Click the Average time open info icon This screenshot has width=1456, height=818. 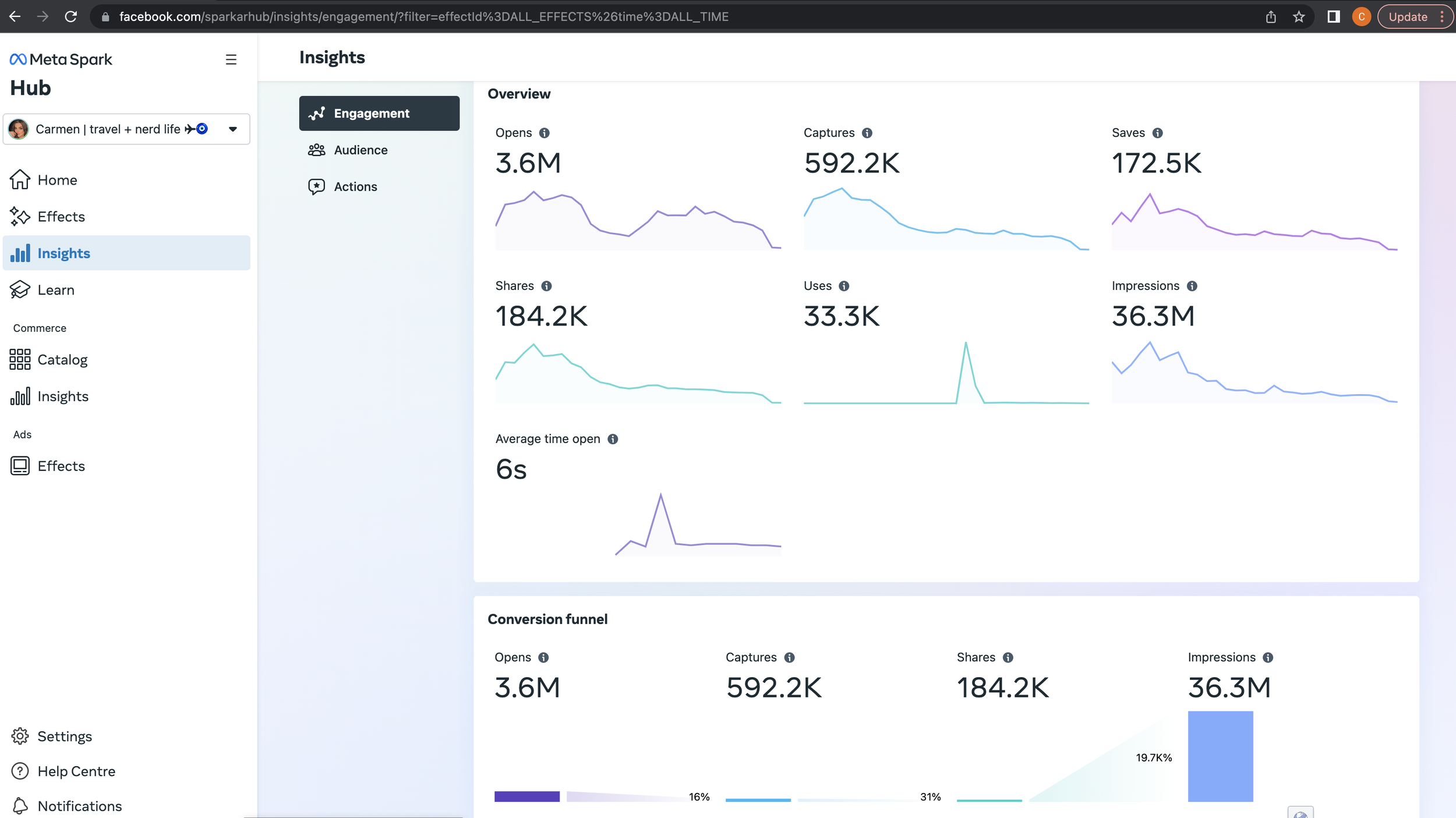coord(612,439)
